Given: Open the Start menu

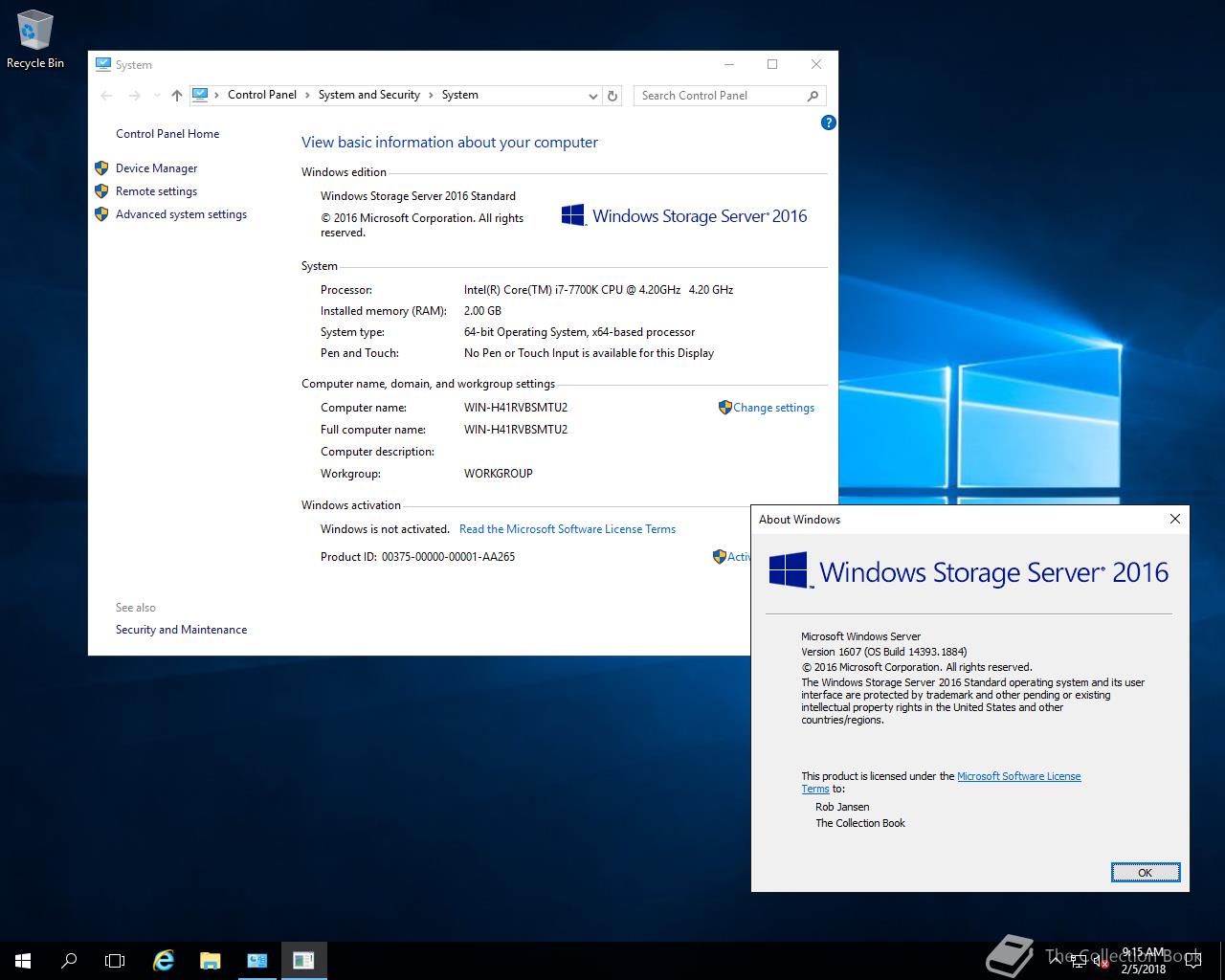Looking at the screenshot, I should [23, 961].
